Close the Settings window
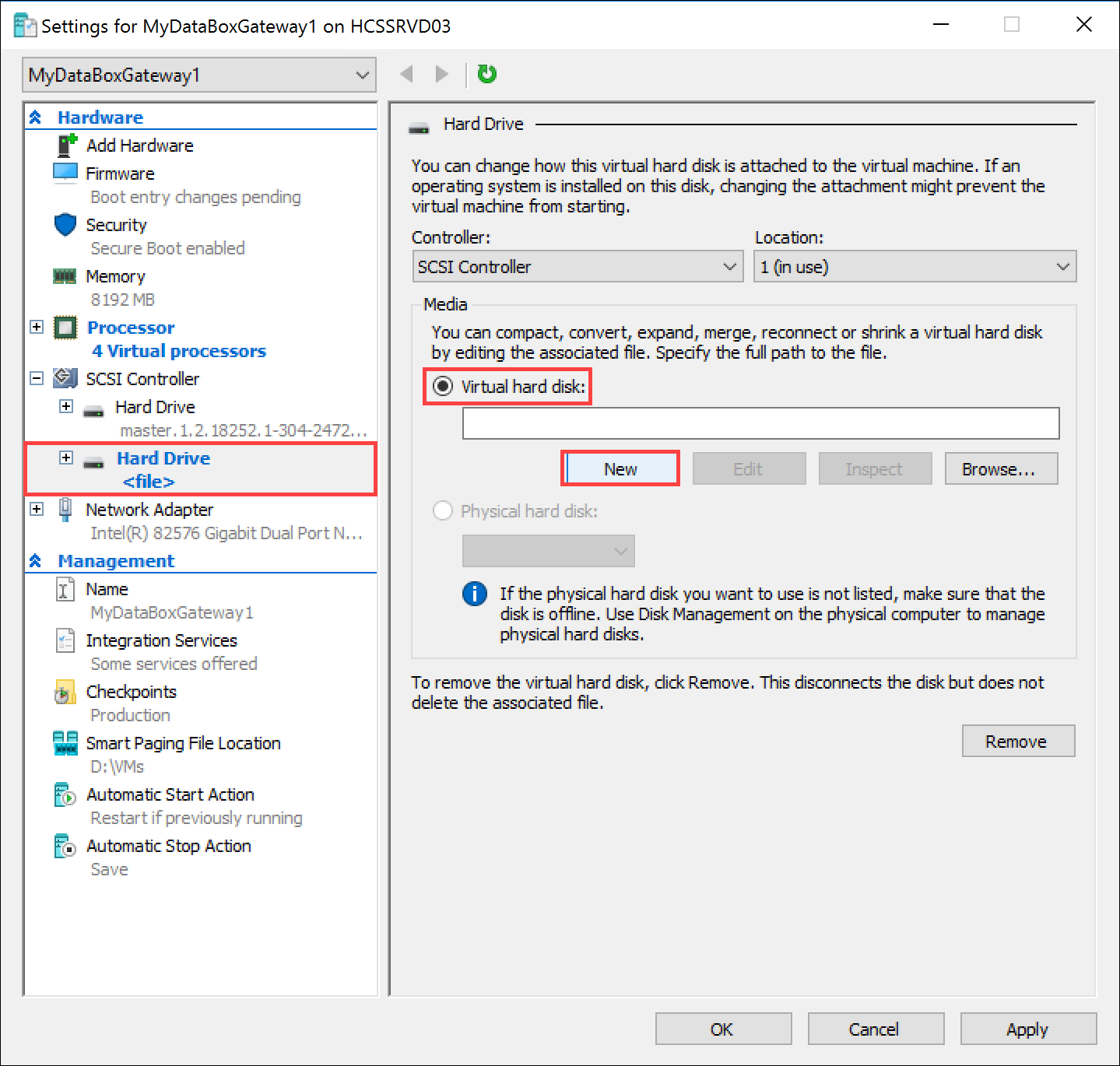The height and width of the screenshot is (1066, 1120). coord(1083,25)
